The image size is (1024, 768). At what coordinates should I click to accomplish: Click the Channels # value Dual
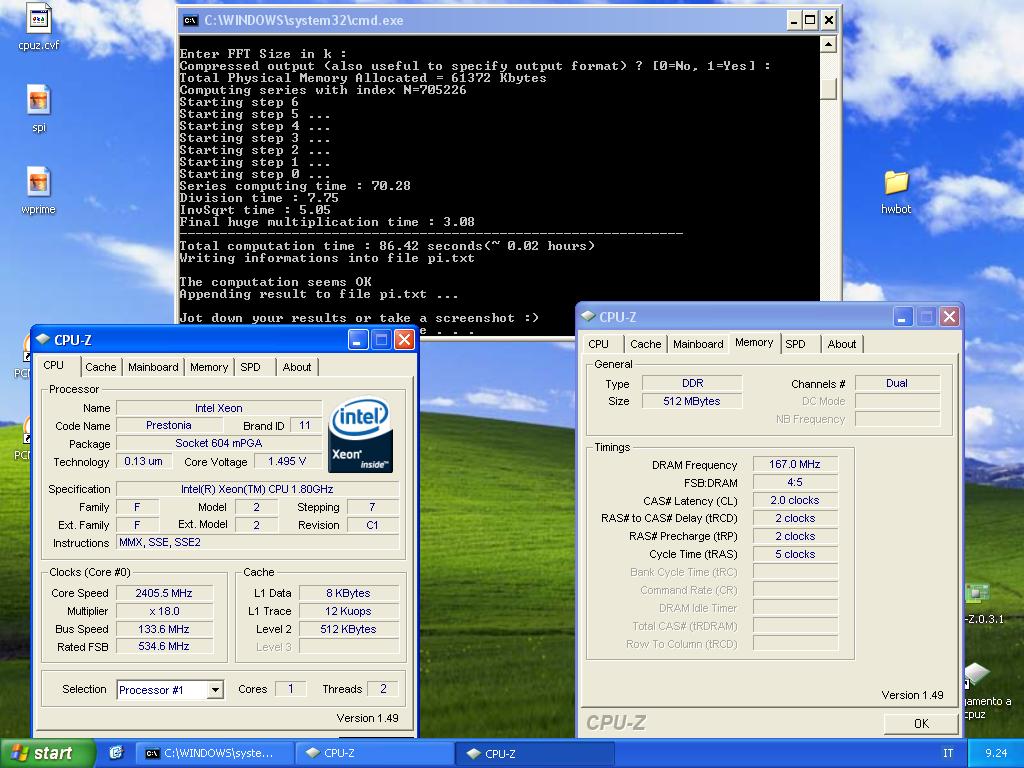(x=897, y=383)
